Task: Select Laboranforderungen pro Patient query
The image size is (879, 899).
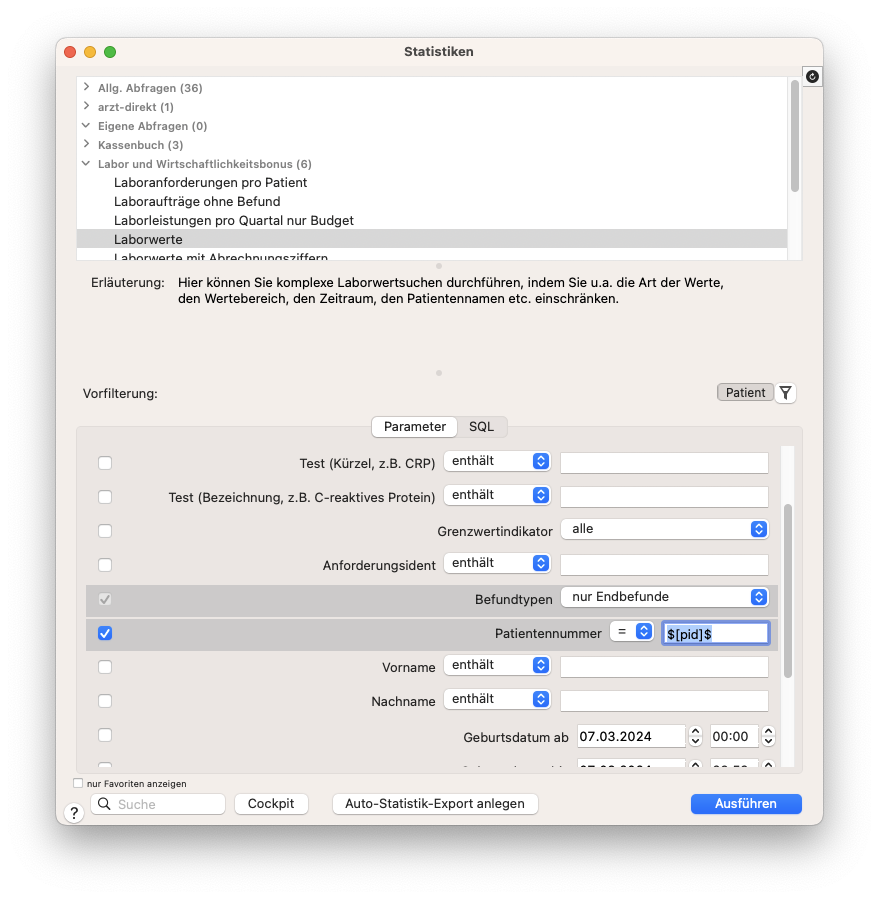Action: [x=210, y=182]
